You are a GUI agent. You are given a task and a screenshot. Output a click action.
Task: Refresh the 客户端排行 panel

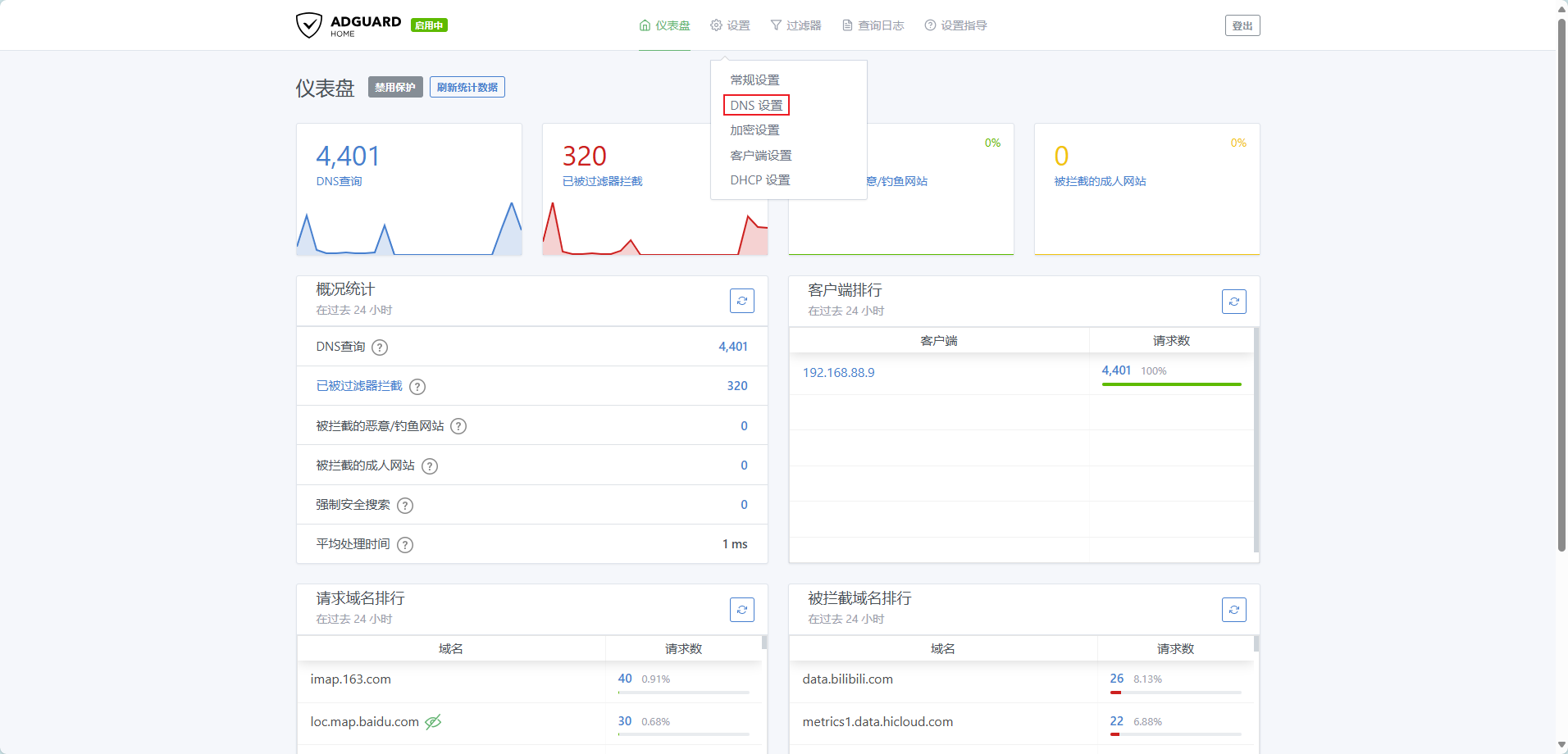point(1233,301)
